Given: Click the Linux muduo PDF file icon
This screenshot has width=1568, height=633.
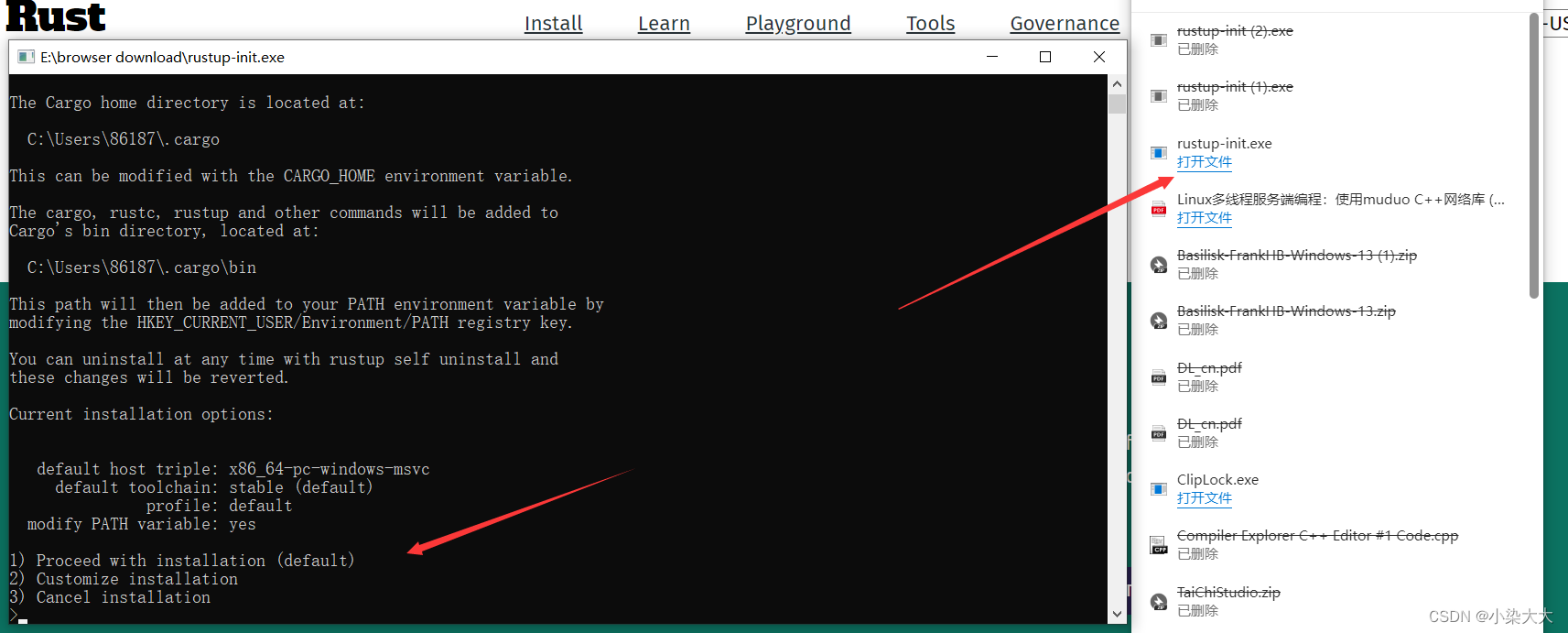Looking at the screenshot, I should tap(1159, 209).
